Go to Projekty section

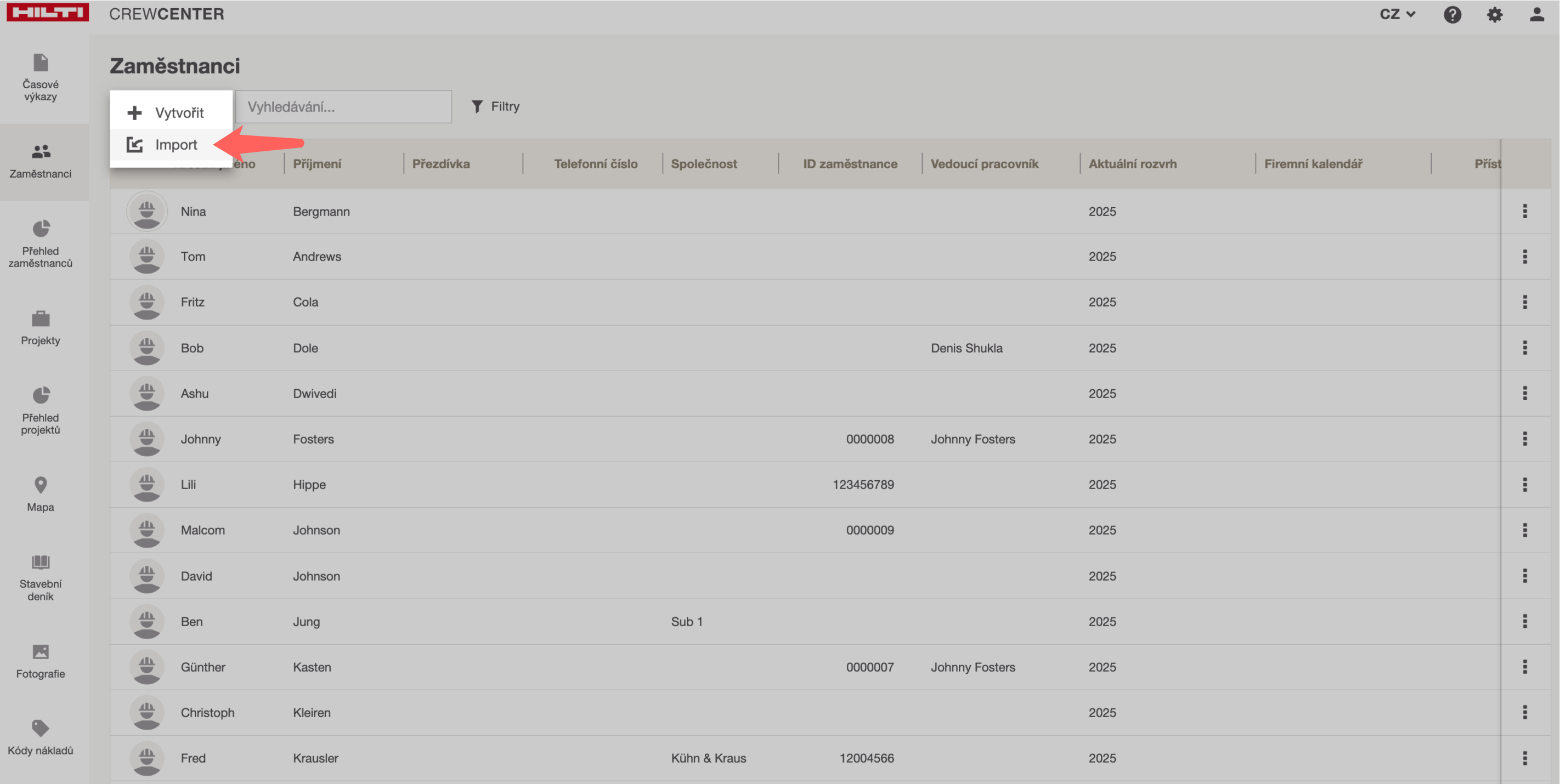[41, 327]
